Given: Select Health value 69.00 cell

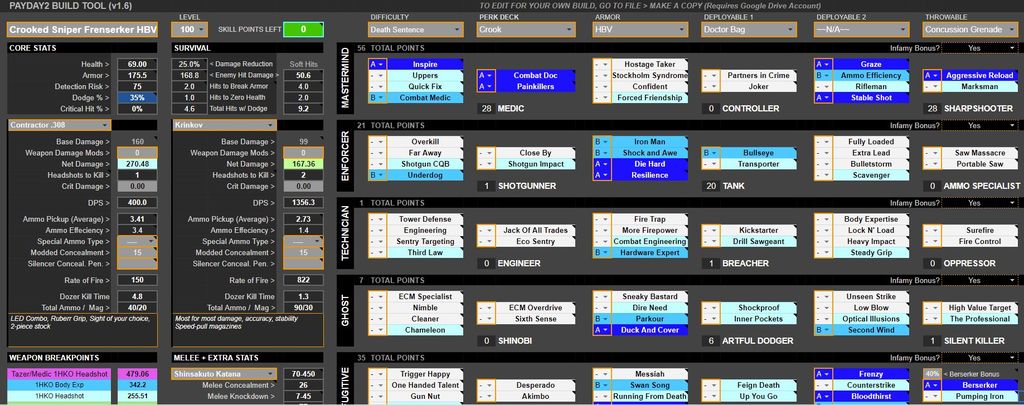Looking at the screenshot, I should click(137, 65).
